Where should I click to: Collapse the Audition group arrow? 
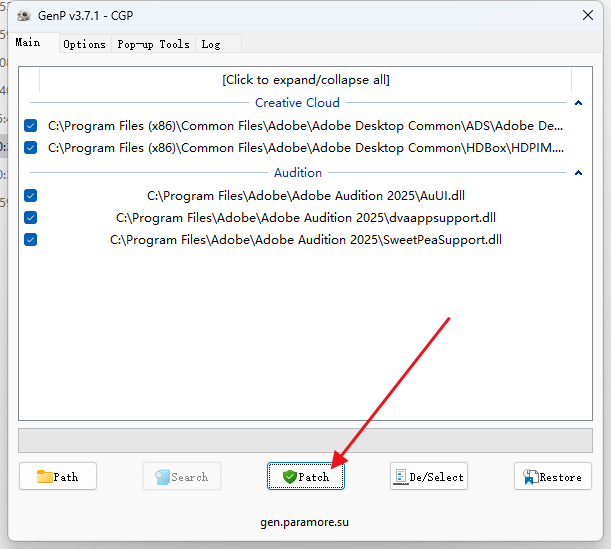click(578, 173)
